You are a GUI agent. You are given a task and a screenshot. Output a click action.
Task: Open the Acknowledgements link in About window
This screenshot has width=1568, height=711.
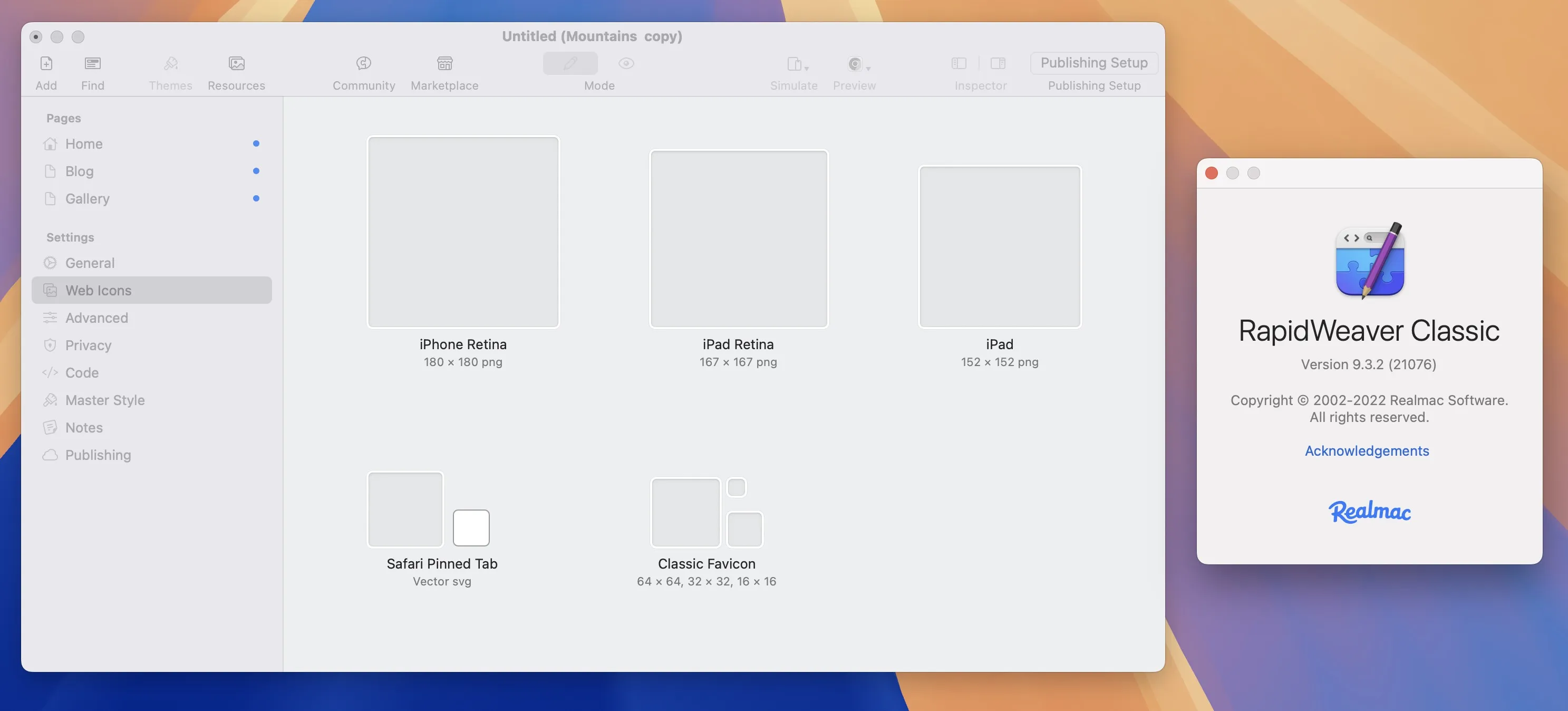pos(1367,450)
